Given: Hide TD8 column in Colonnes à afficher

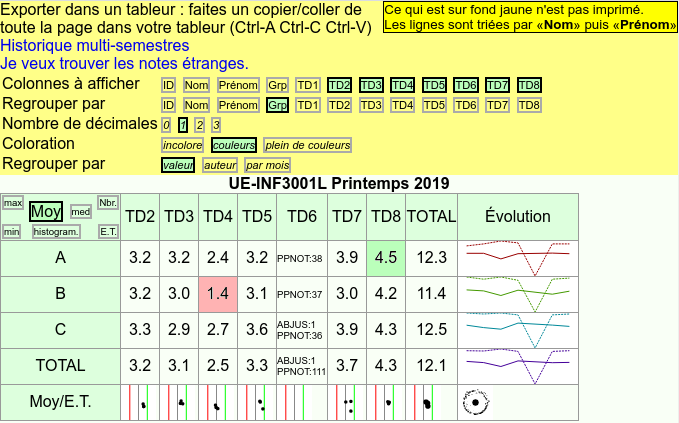Looking at the screenshot, I should [x=529, y=85].
